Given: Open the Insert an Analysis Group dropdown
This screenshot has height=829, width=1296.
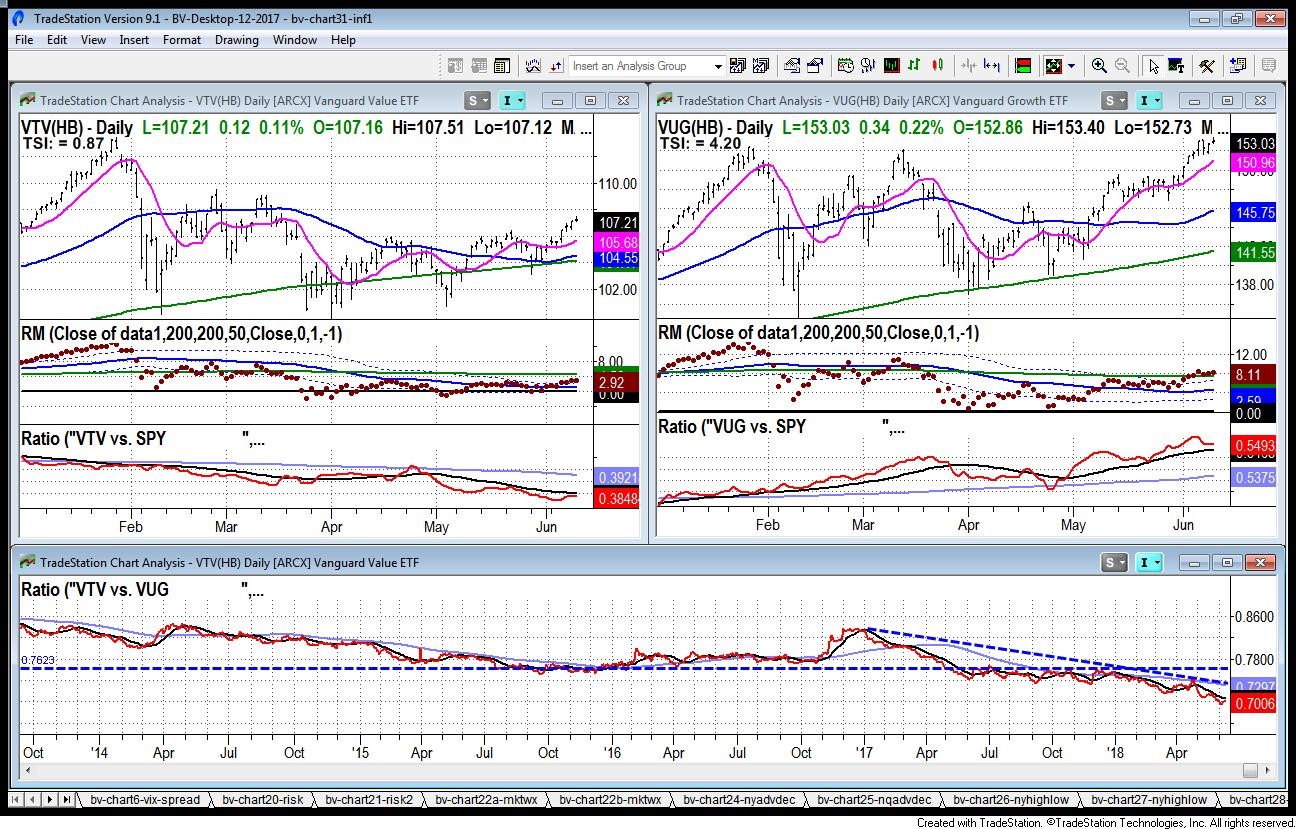Looking at the screenshot, I should (x=717, y=66).
